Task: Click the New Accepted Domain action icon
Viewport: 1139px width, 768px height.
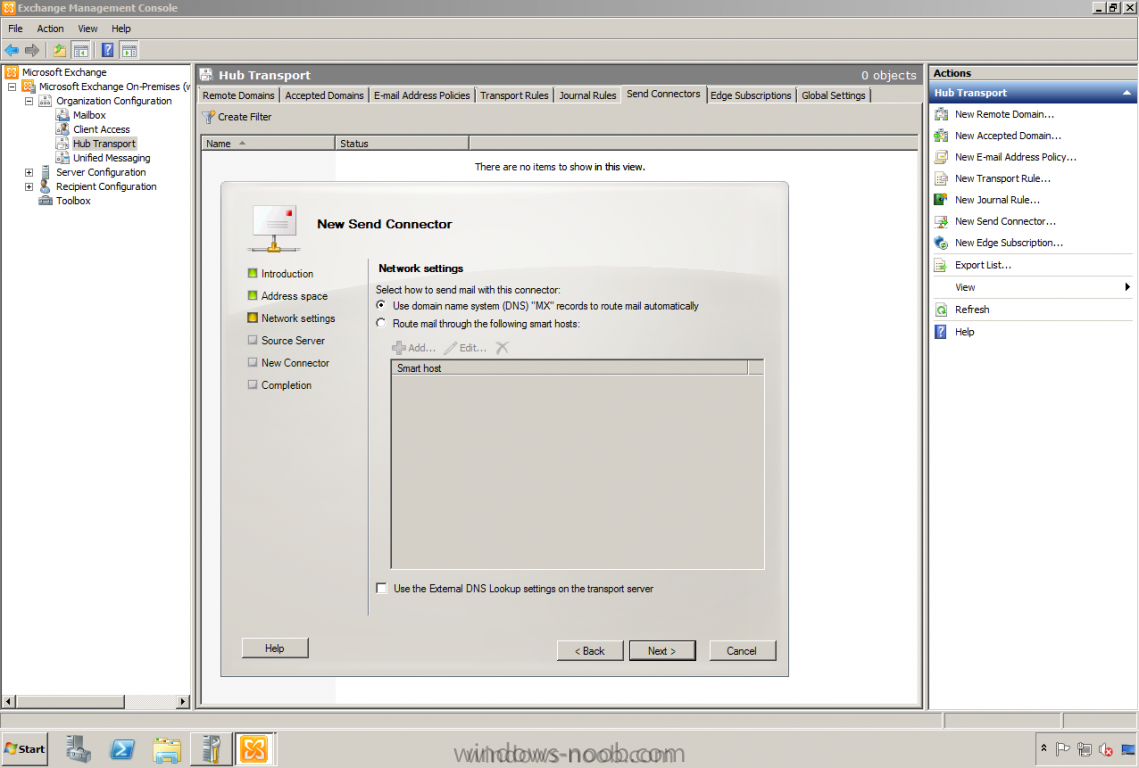Action: [x=941, y=136]
